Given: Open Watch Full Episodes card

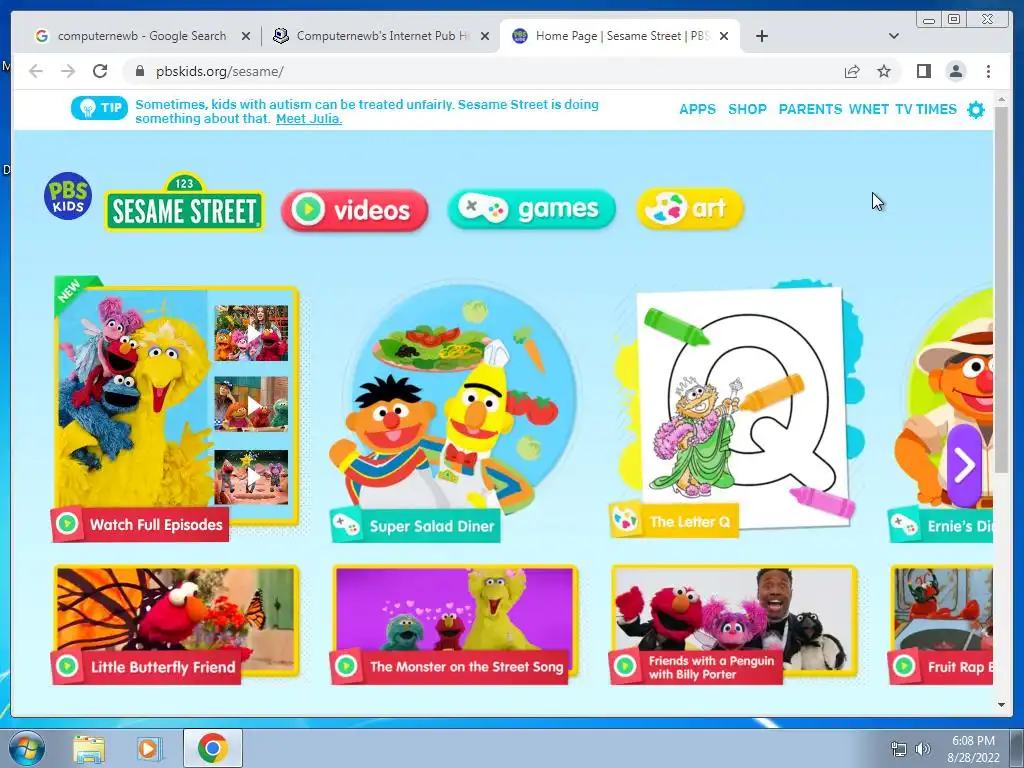Looking at the screenshot, I should click(x=176, y=408).
